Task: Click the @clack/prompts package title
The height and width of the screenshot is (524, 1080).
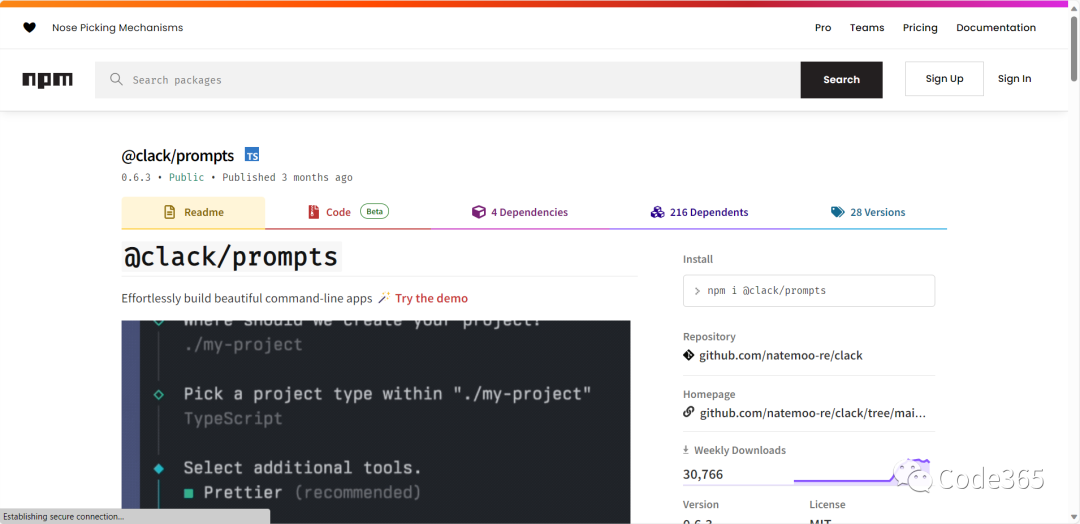Action: click(178, 155)
